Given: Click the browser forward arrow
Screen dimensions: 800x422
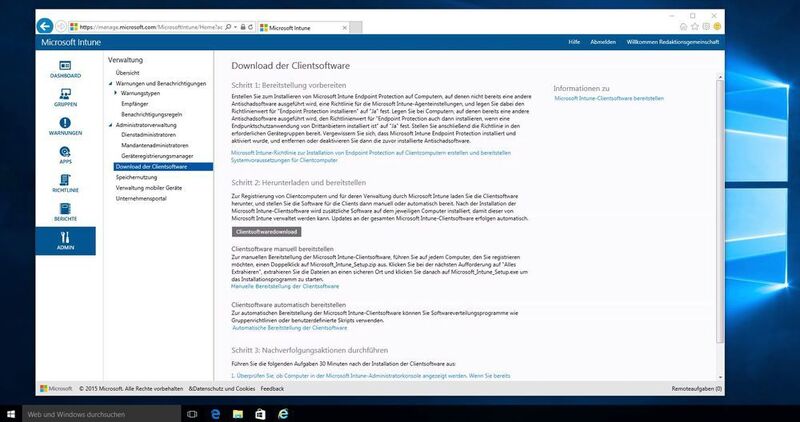Looking at the screenshot, I should pos(61,27).
